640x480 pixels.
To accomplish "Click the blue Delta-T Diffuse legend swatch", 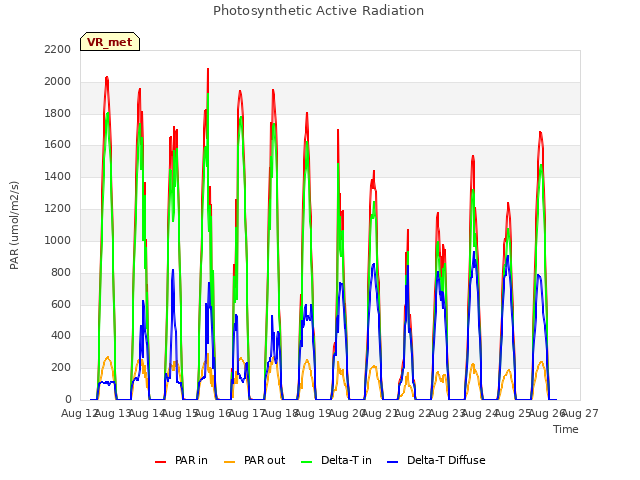I will pyautogui.click(x=392, y=462).
